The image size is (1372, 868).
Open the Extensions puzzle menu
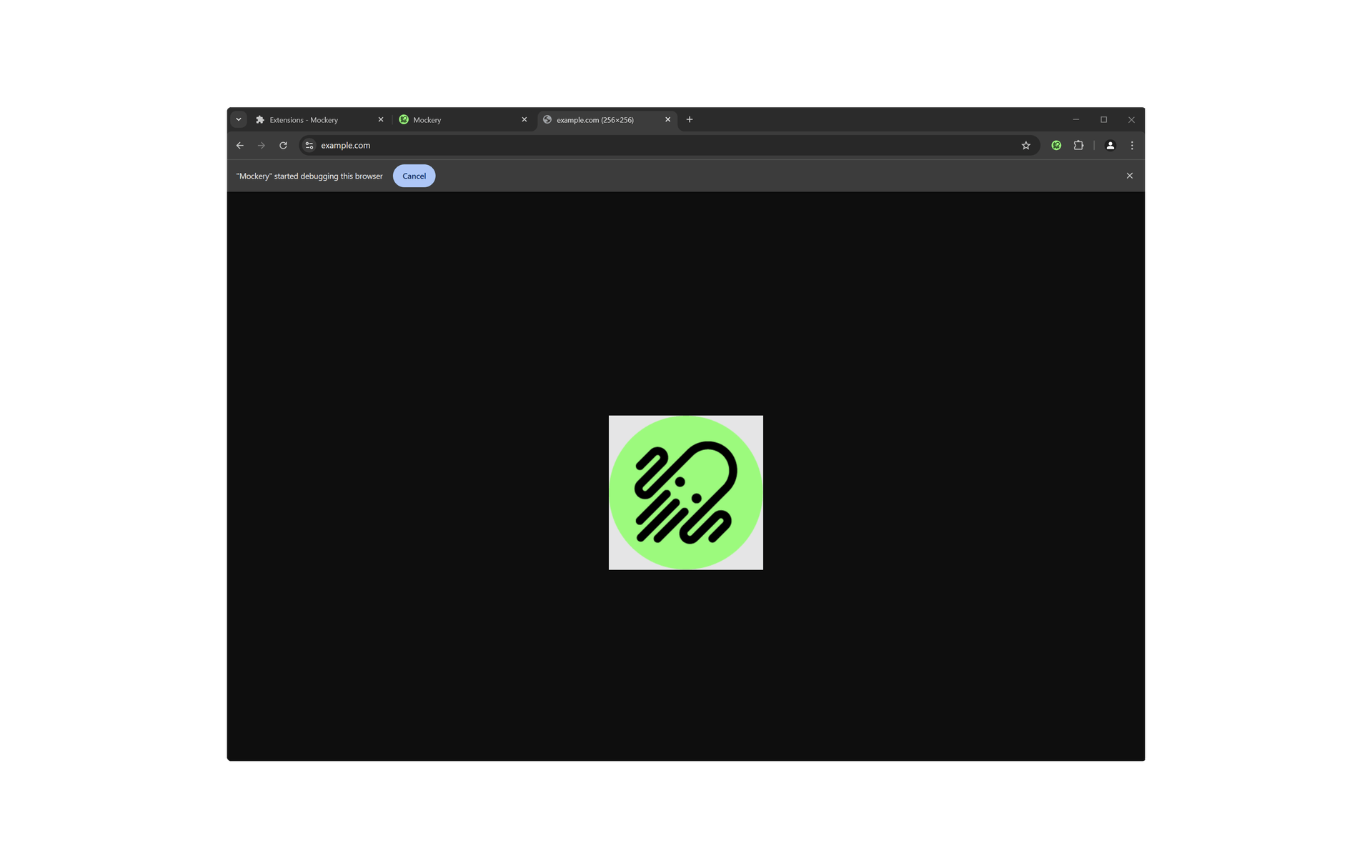pos(1078,145)
